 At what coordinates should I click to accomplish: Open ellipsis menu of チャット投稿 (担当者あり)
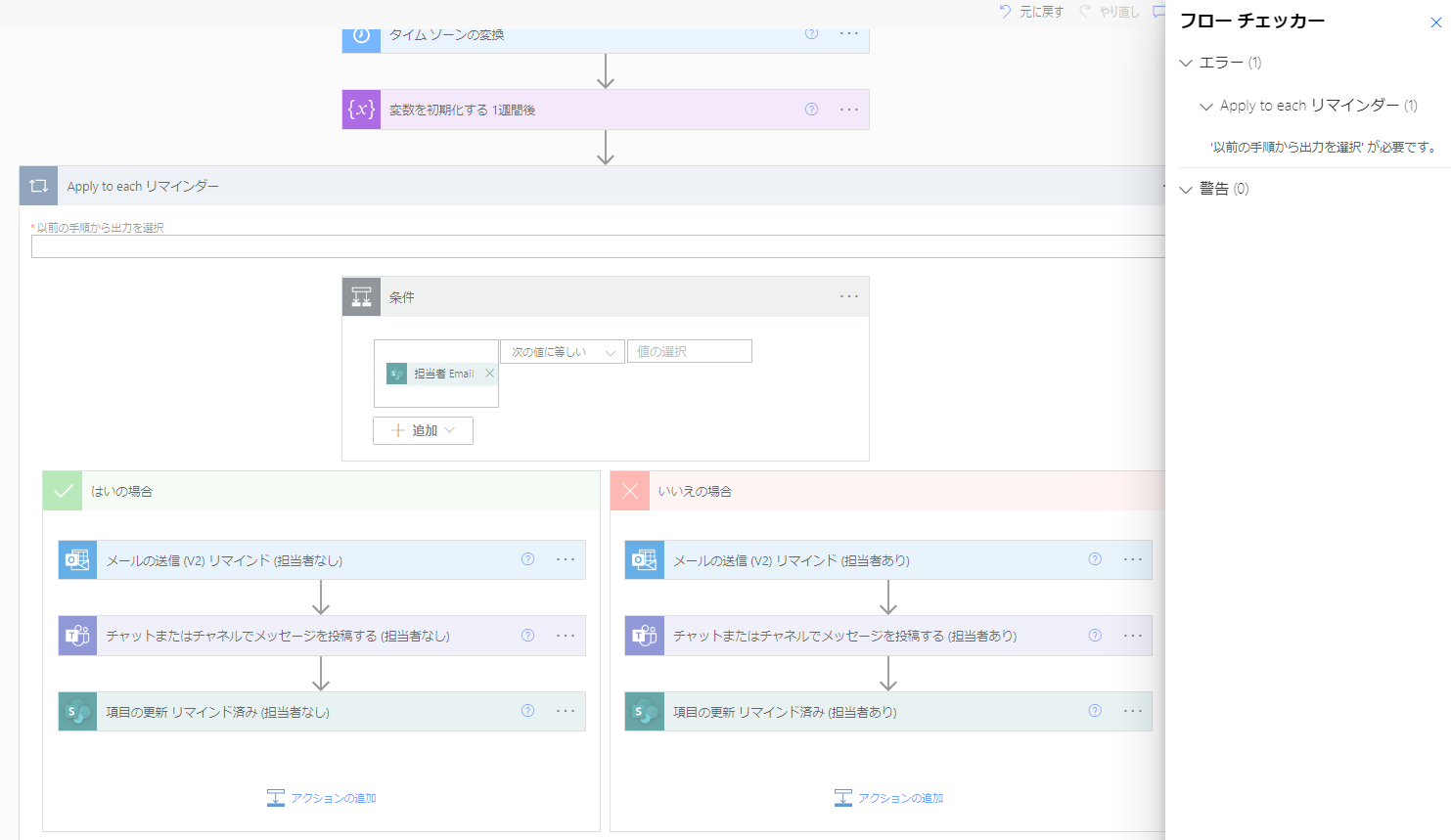[x=1132, y=636]
